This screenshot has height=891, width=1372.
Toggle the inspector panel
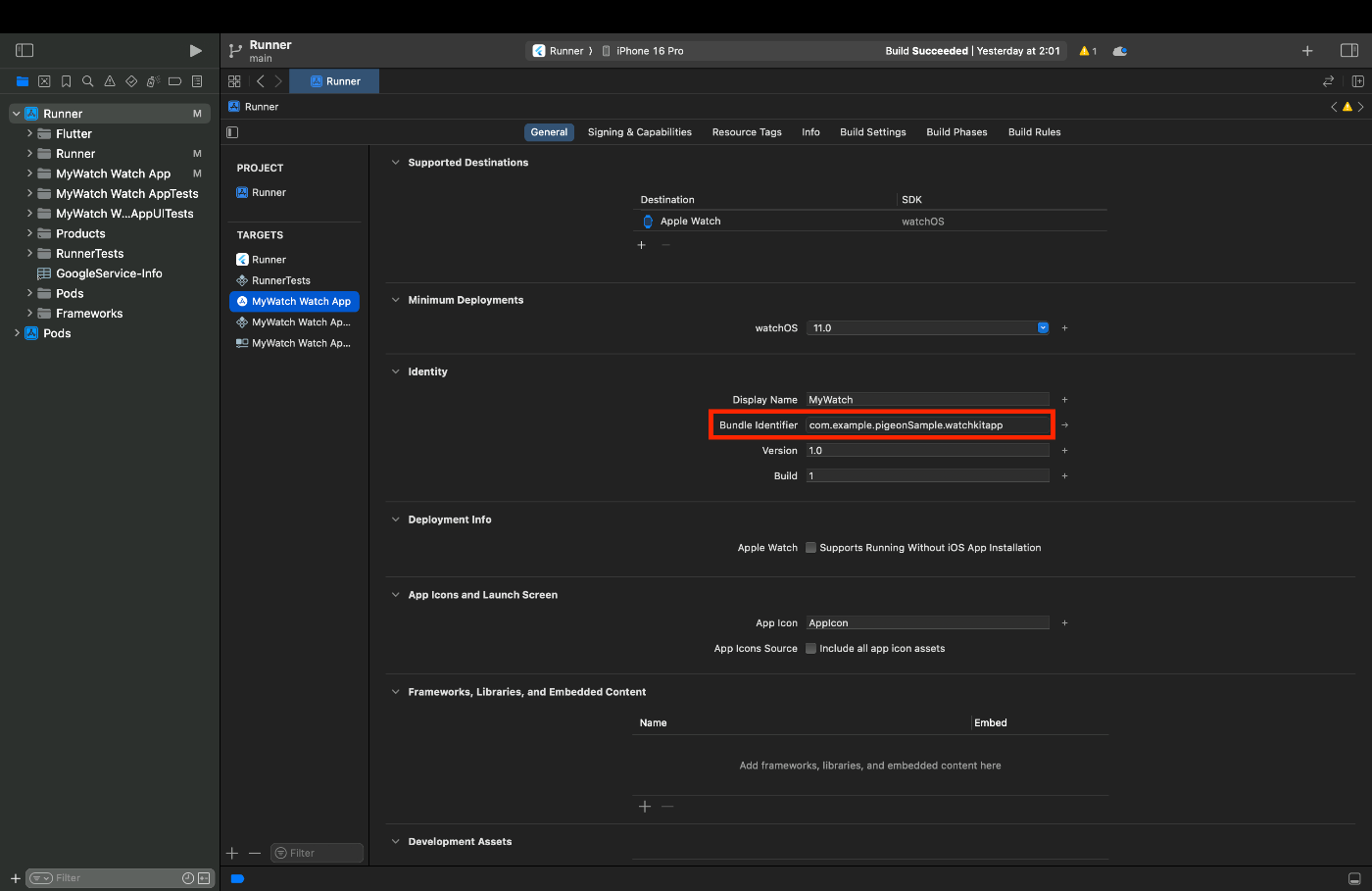tap(1349, 50)
